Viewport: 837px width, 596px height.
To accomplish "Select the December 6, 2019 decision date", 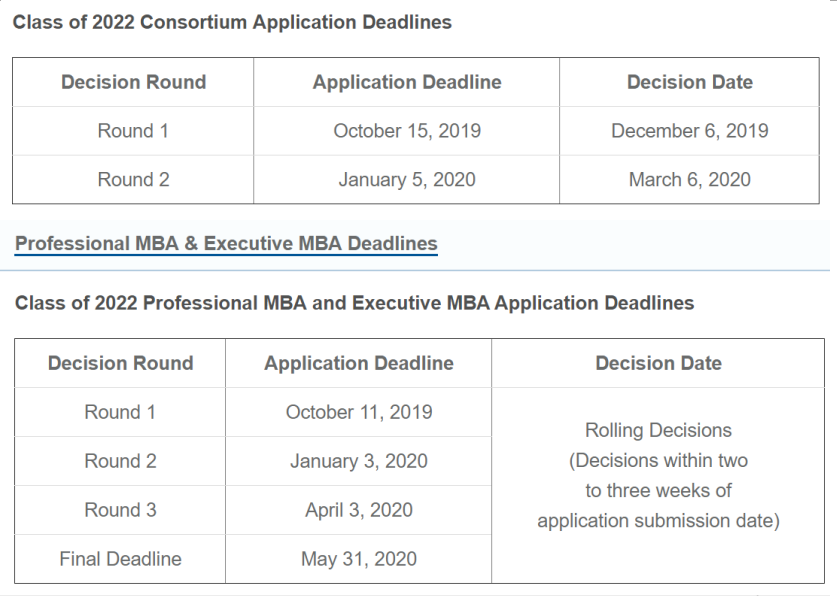I will (x=689, y=131).
